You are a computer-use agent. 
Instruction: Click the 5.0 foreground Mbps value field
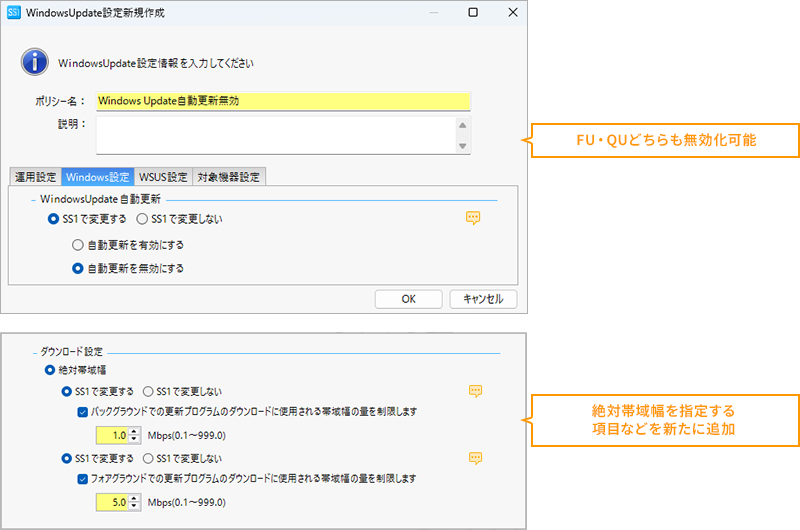(x=112, y=502)
